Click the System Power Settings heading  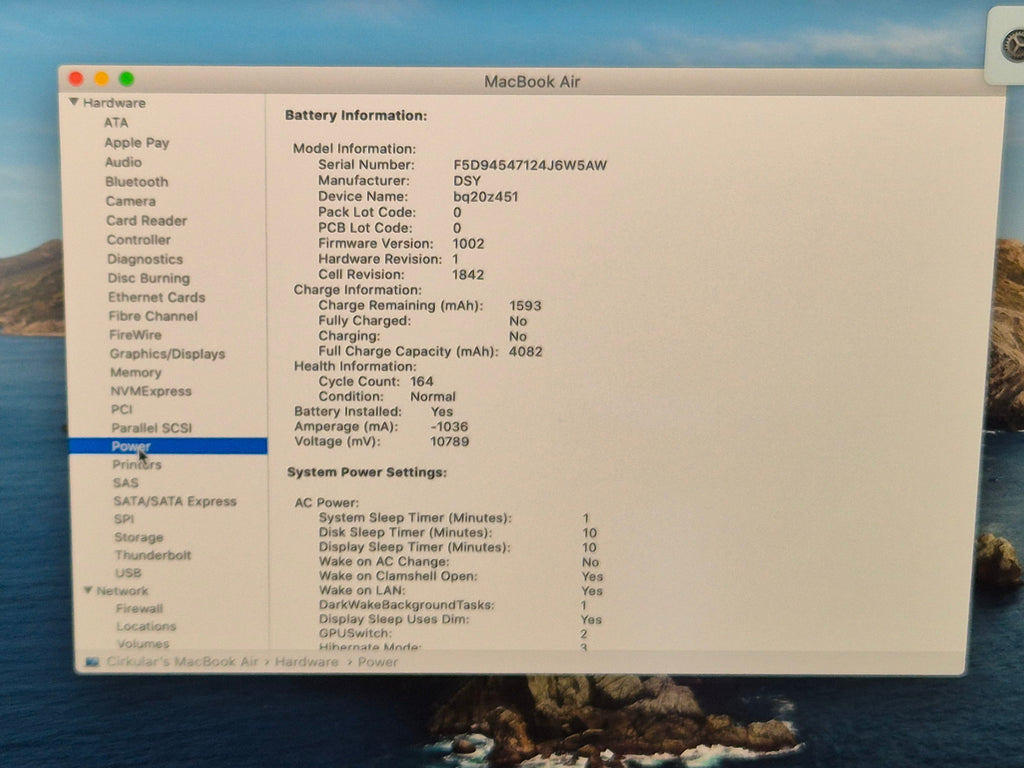click(x=367, y=472)
